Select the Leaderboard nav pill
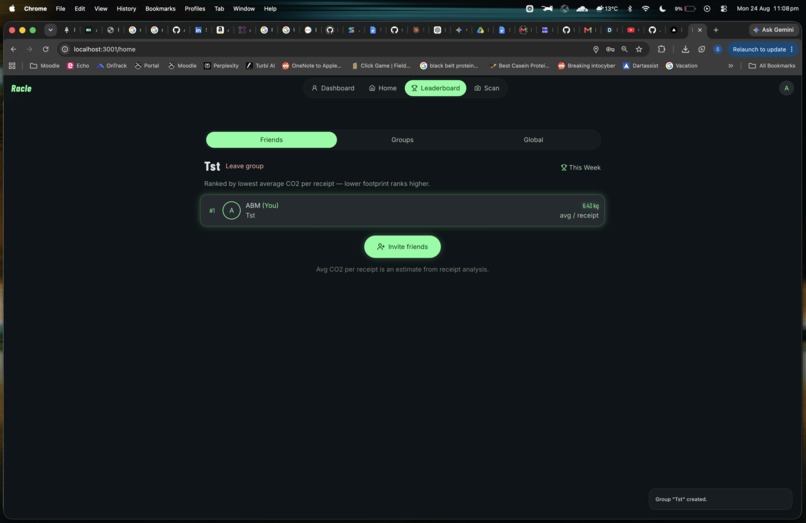 pyautogui.click(x=435, y=88)
